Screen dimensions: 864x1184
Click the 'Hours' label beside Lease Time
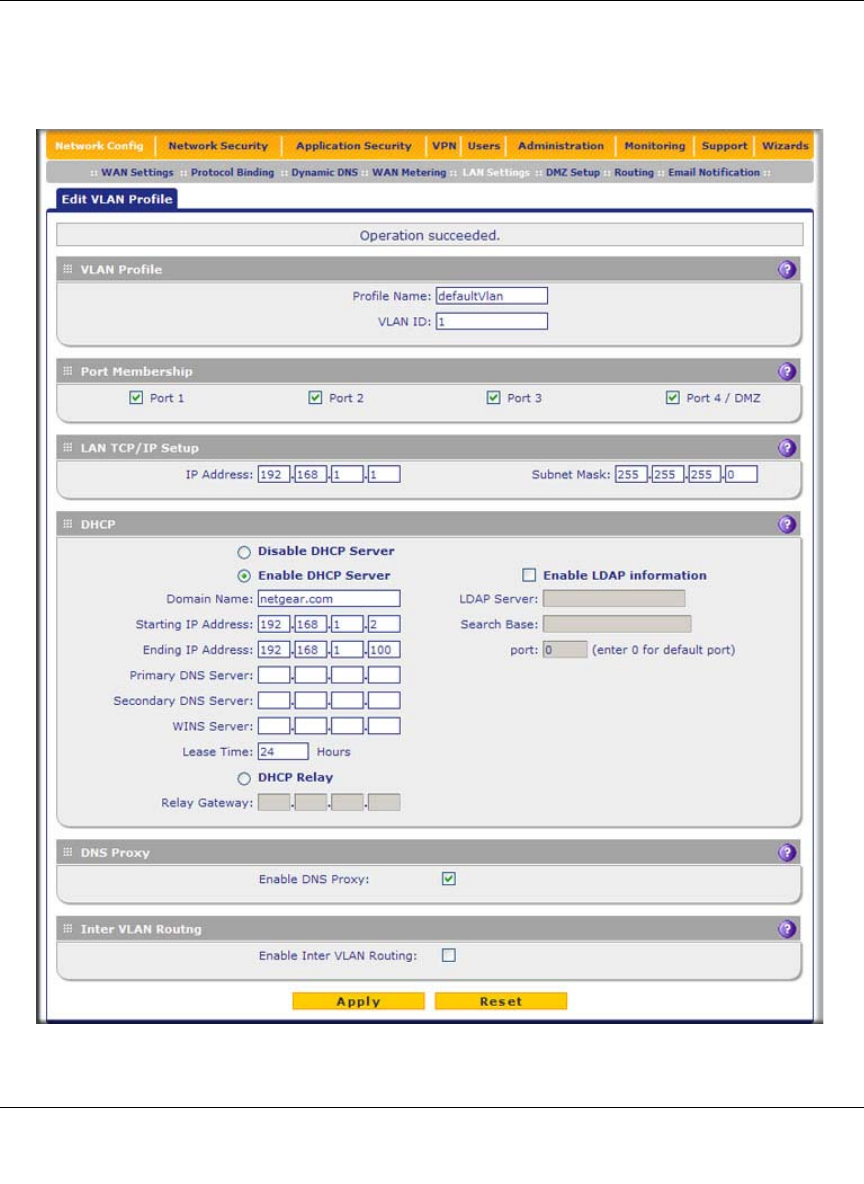click(334, 752)
